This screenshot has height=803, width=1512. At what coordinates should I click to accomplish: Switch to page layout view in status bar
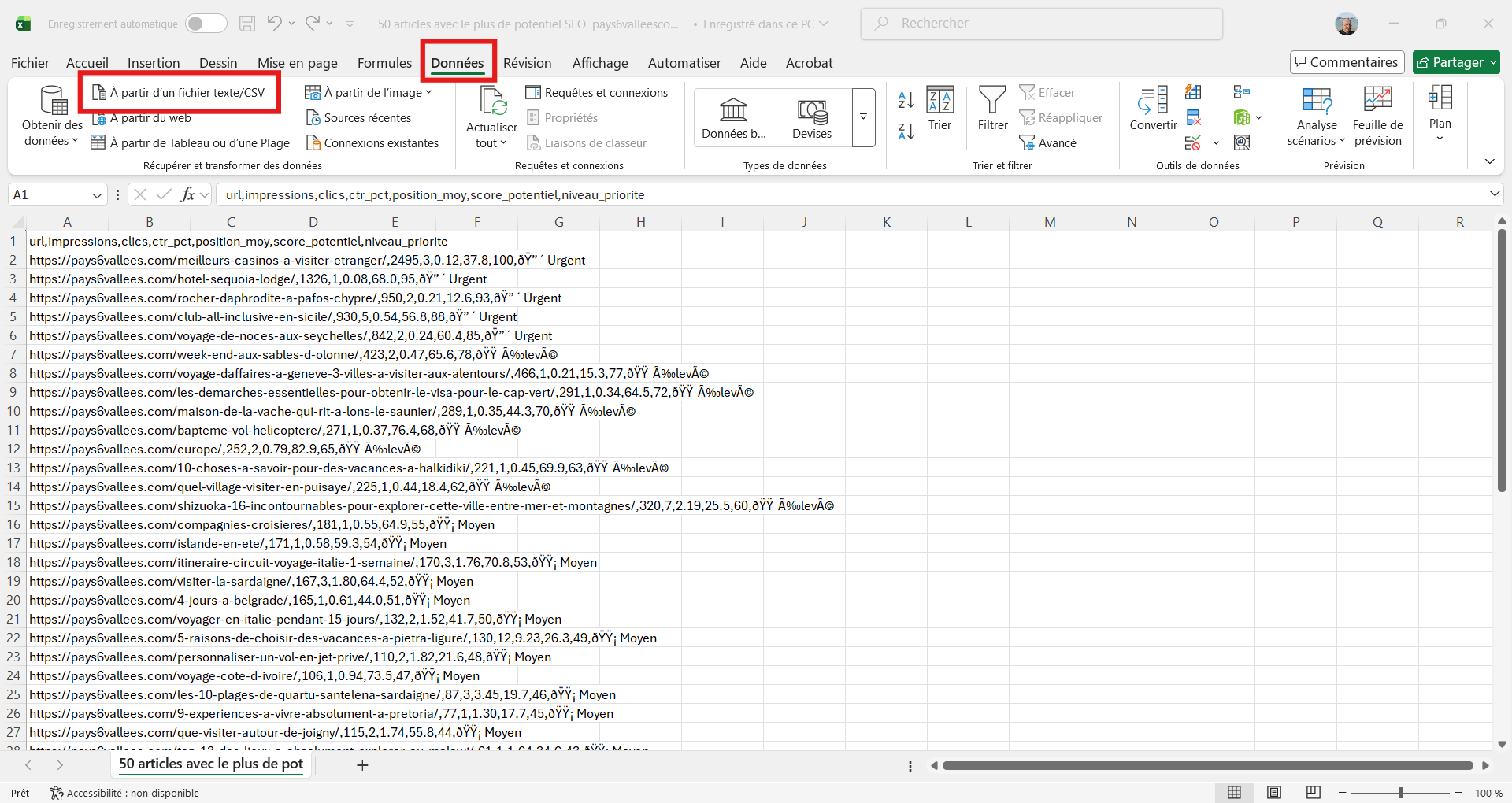tap(1274, 793)
